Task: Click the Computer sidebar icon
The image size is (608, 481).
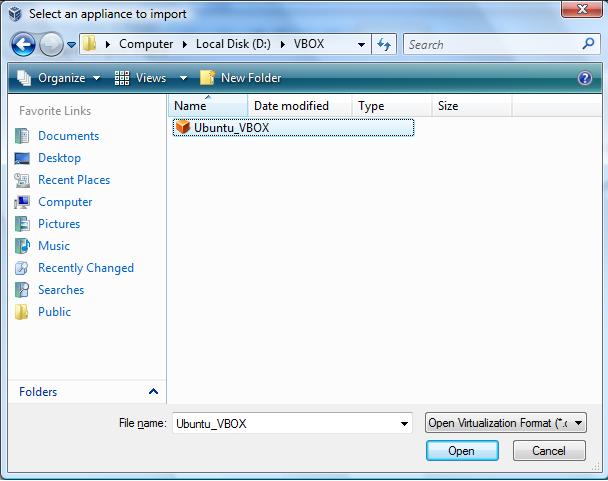Action: pos(22,202)
